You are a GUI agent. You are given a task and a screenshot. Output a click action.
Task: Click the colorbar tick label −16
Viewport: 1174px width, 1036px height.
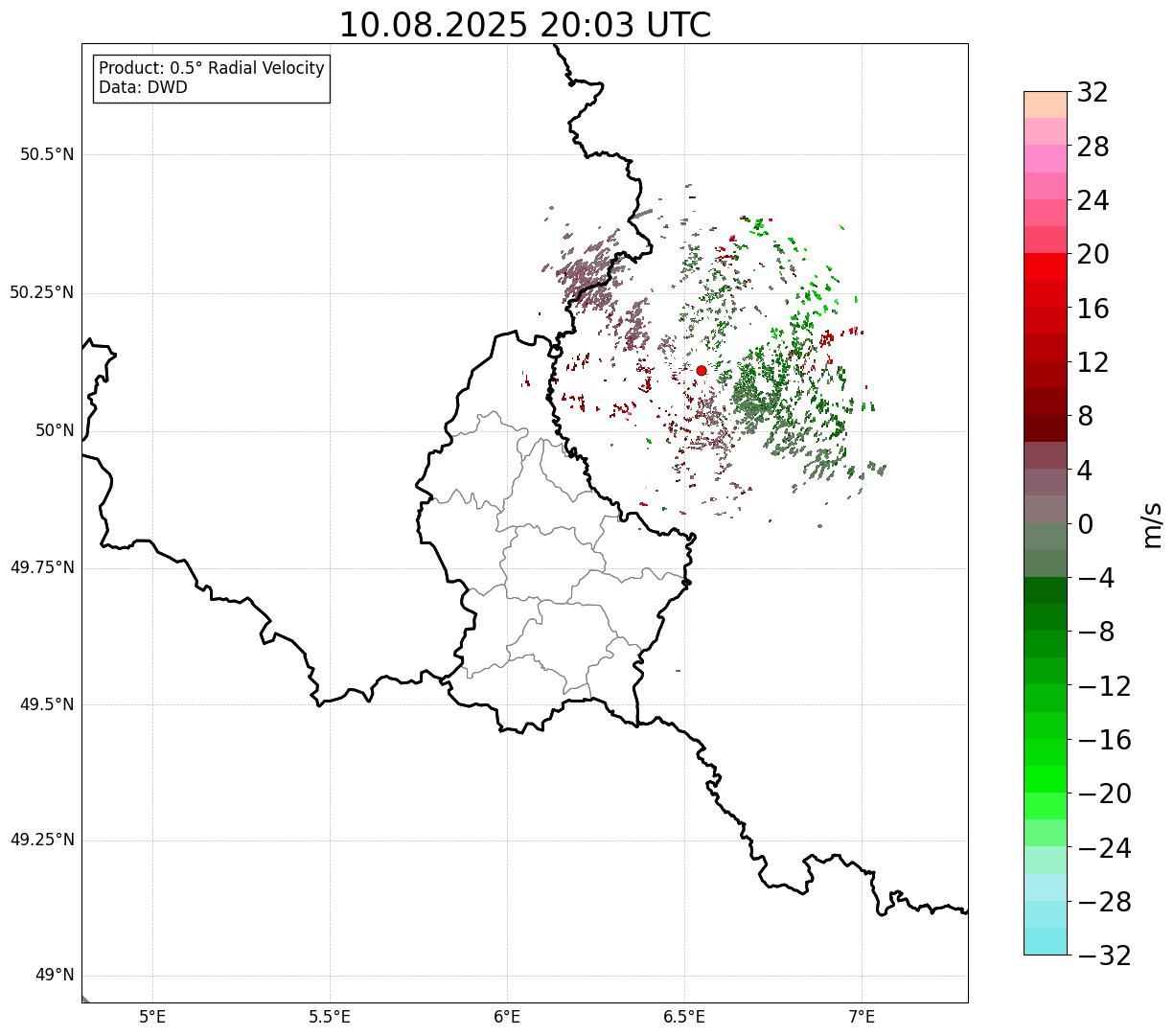(1104, 740)
